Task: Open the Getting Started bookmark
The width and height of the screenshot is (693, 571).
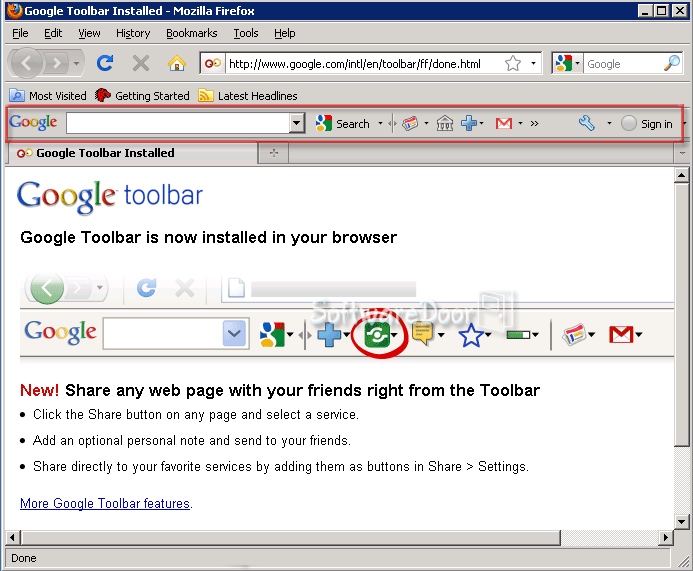Action: tap(142, 95)
